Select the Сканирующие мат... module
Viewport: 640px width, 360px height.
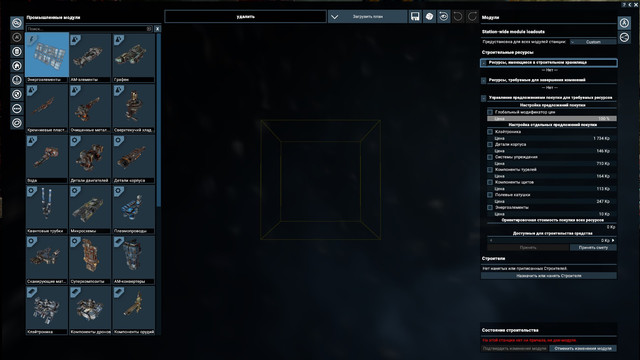(x=47, y=260)
